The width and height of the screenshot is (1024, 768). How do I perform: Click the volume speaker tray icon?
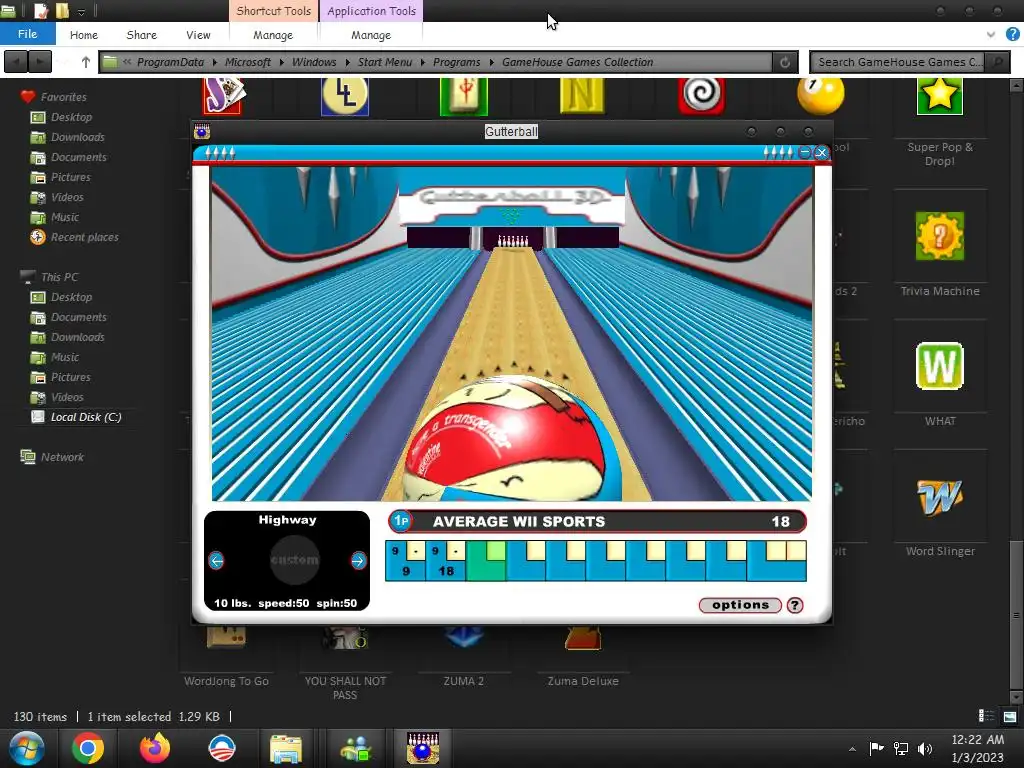pos(925,748)
